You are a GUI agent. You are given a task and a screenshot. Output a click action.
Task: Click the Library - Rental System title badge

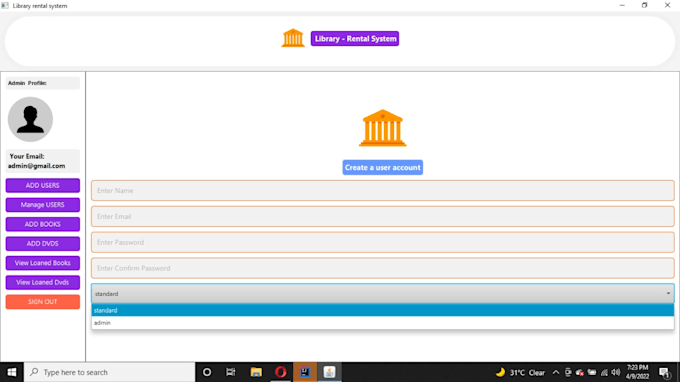(x=355, y=39)
